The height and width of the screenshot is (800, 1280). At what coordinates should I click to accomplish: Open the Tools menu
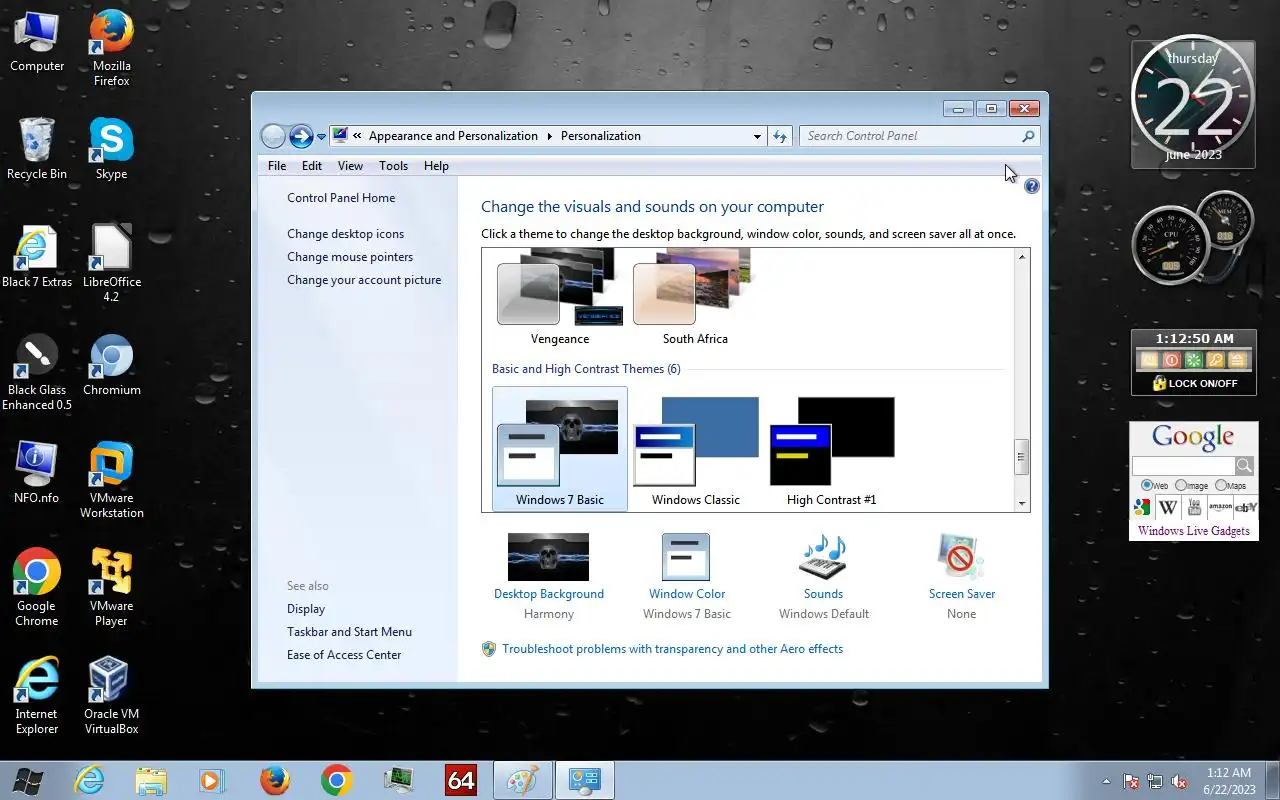(x=393, y=166)
